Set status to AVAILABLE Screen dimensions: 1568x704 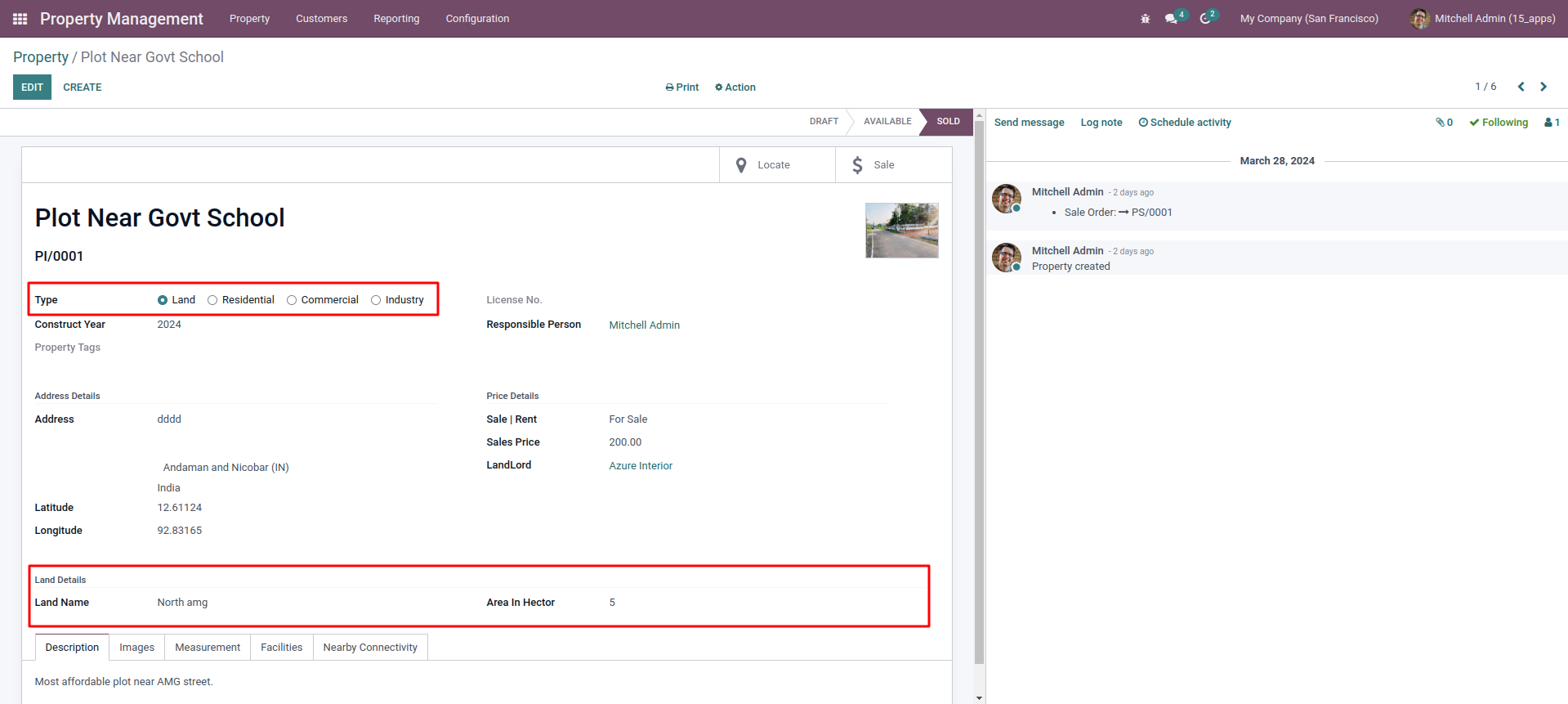pyautogui.click(x=887, y=122)
